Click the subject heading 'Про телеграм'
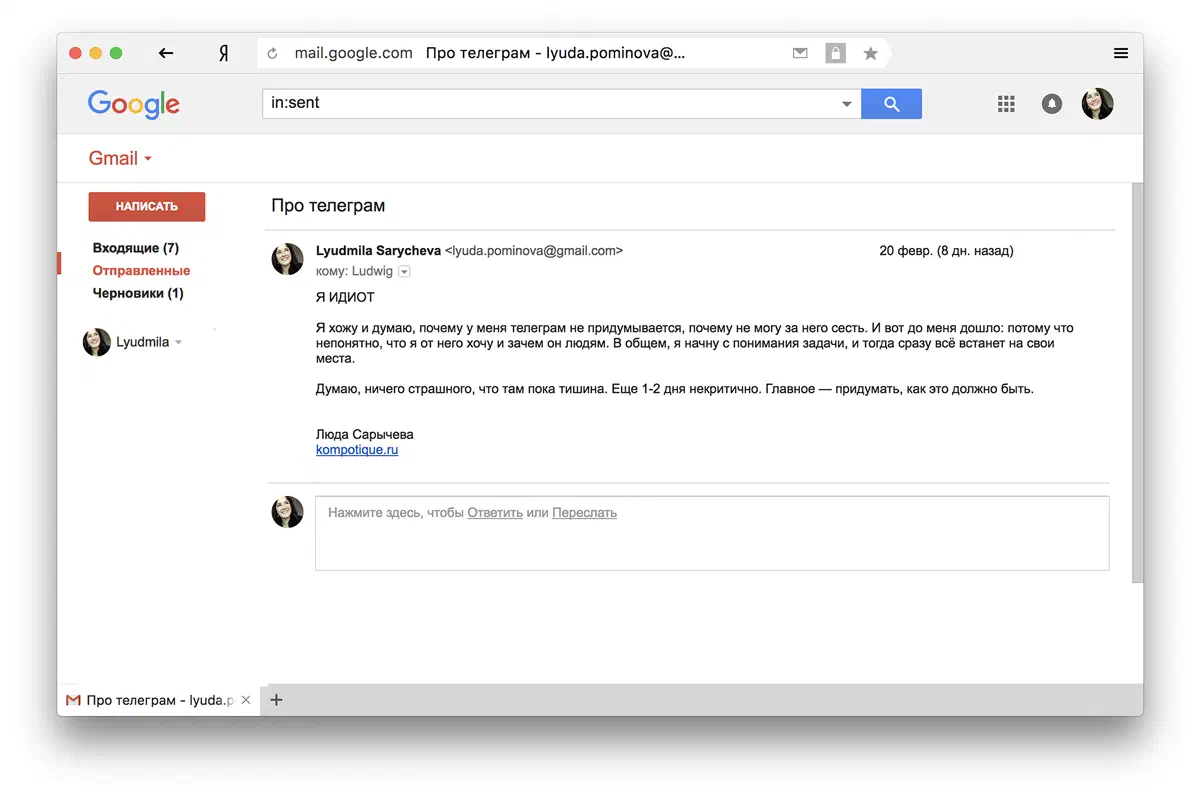 (x=328, y=206)
